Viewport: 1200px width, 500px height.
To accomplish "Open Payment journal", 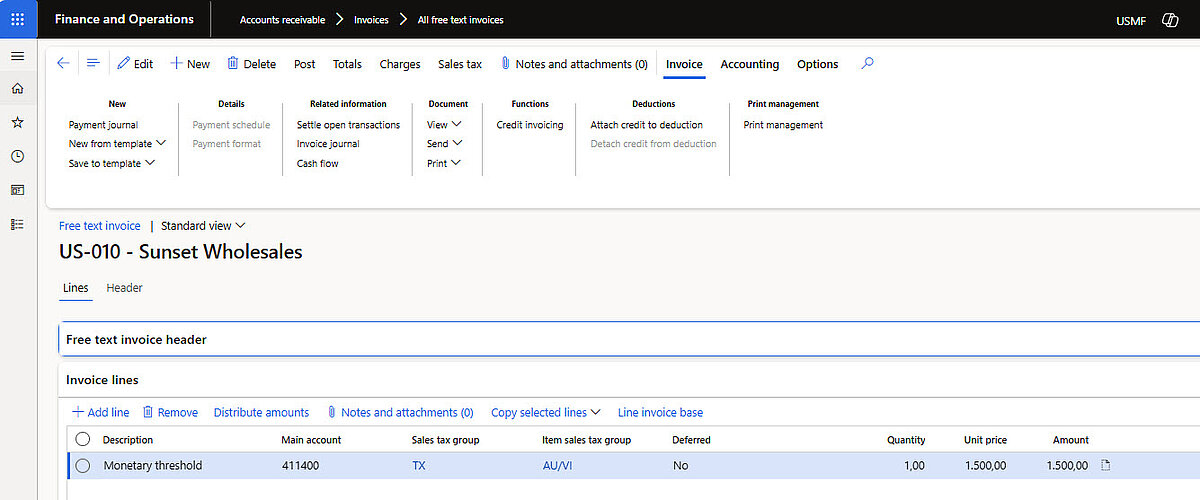I will click(103, 125).
